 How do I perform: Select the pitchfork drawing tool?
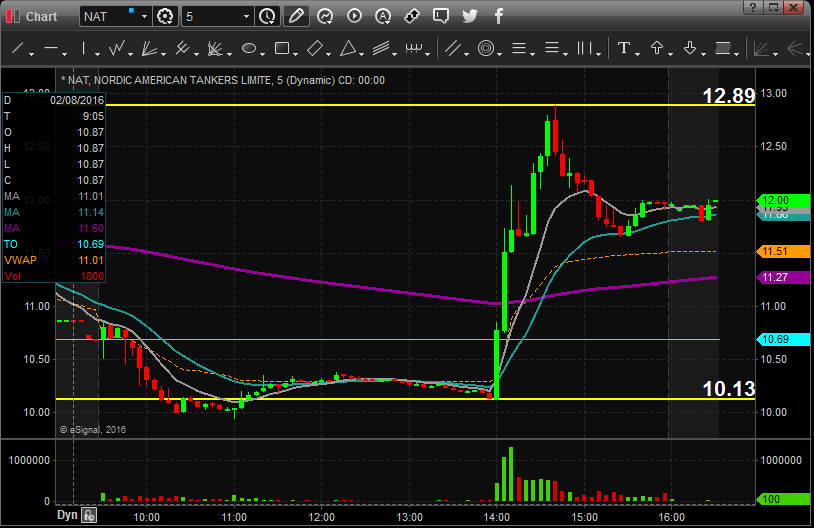click(x=182, y=49)
